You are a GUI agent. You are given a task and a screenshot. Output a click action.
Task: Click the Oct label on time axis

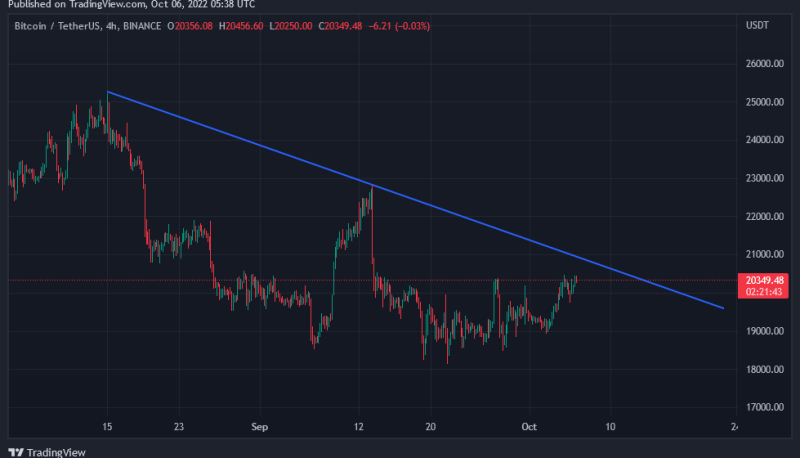529,427
